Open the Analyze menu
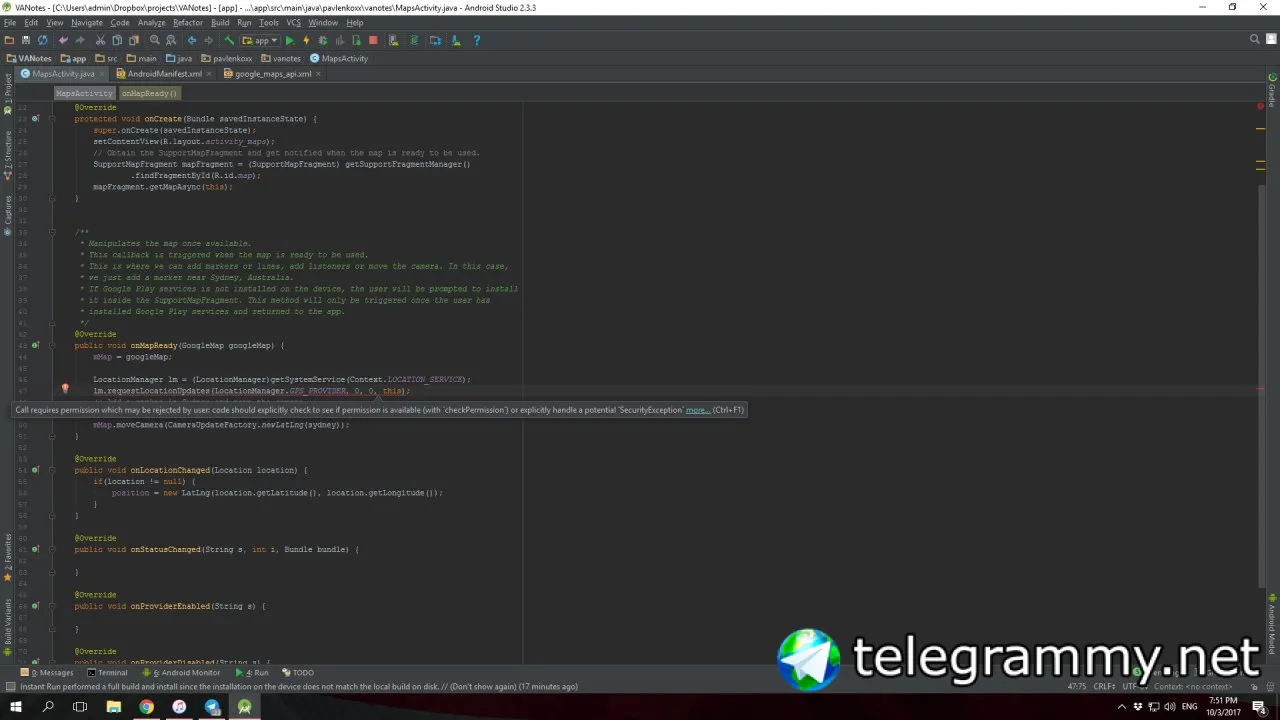This screenshot has width=1280, height=720. [x=151, y=22]
